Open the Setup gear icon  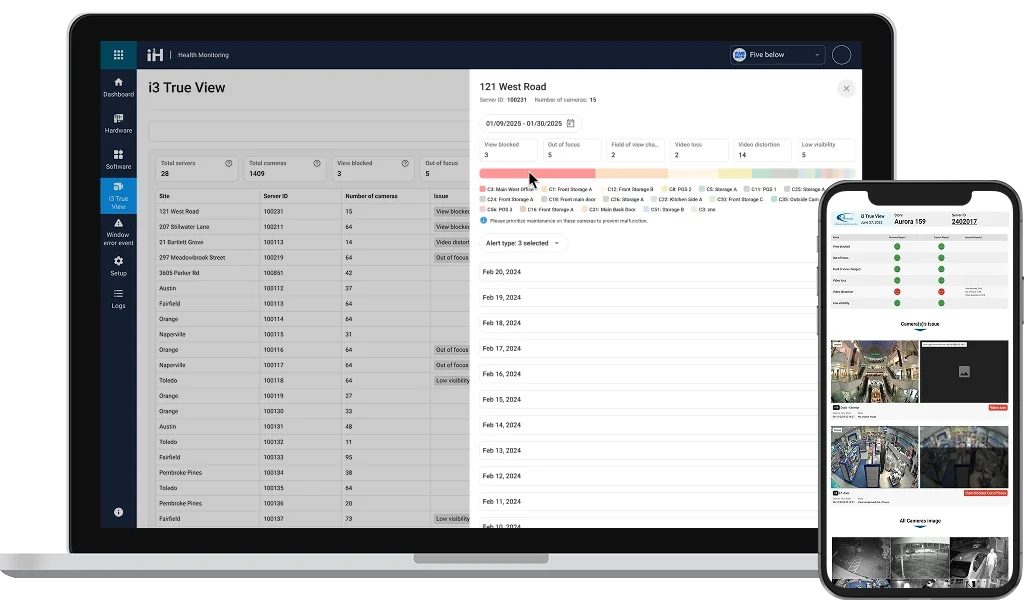(x=118, y=265)
